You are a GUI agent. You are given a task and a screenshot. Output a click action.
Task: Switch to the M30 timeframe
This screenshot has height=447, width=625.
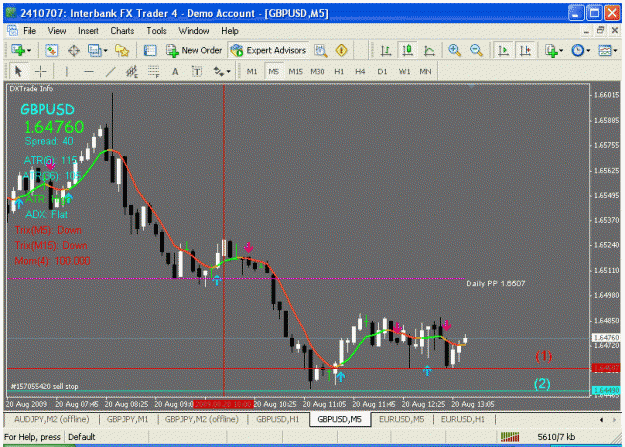point(317,71)
